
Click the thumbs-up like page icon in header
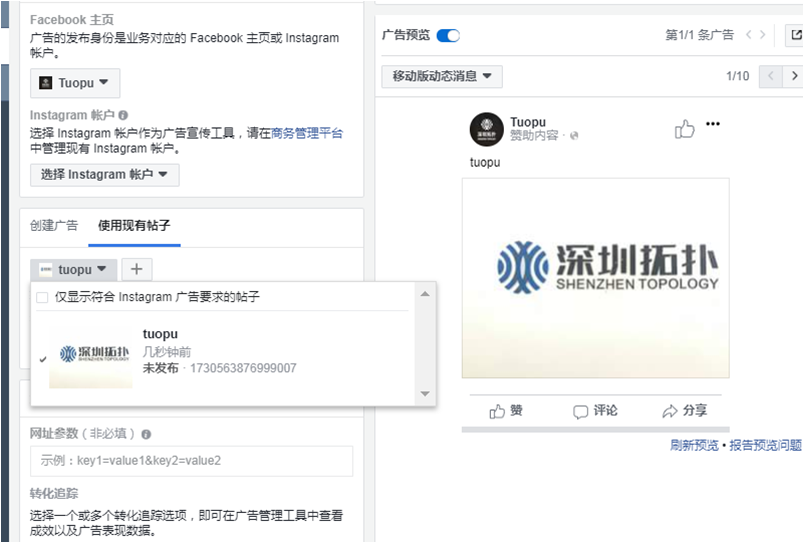tap(685, 129)
